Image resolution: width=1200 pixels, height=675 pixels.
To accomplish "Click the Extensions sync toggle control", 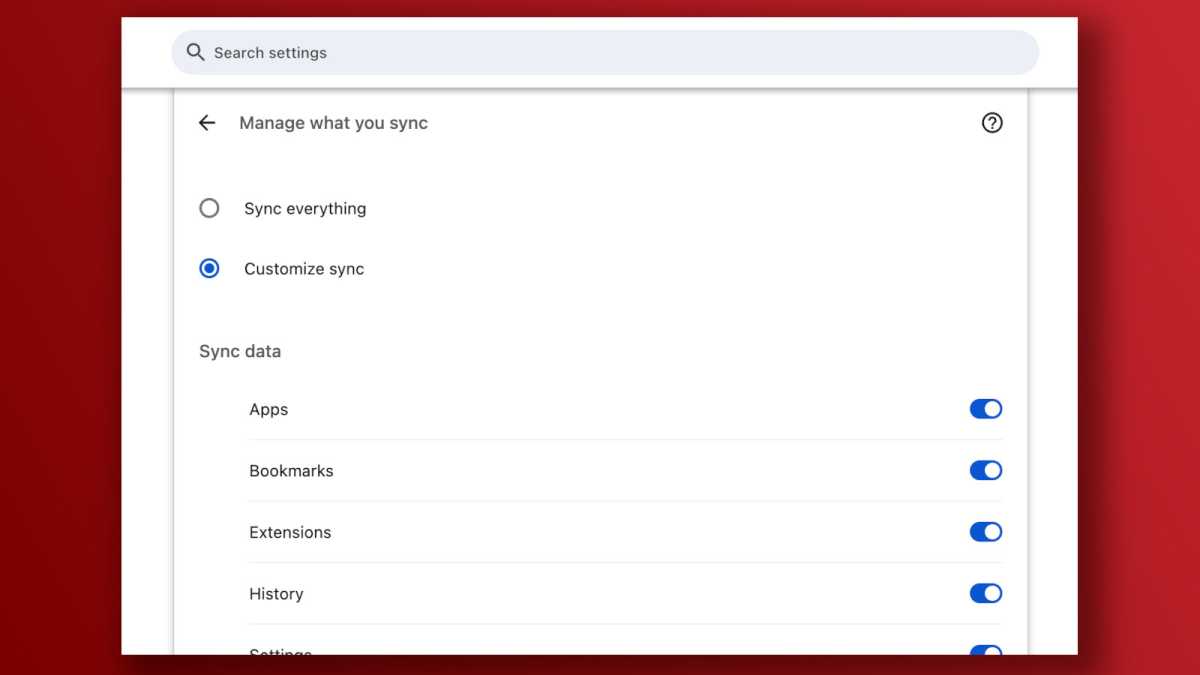I will coord(986,532).
